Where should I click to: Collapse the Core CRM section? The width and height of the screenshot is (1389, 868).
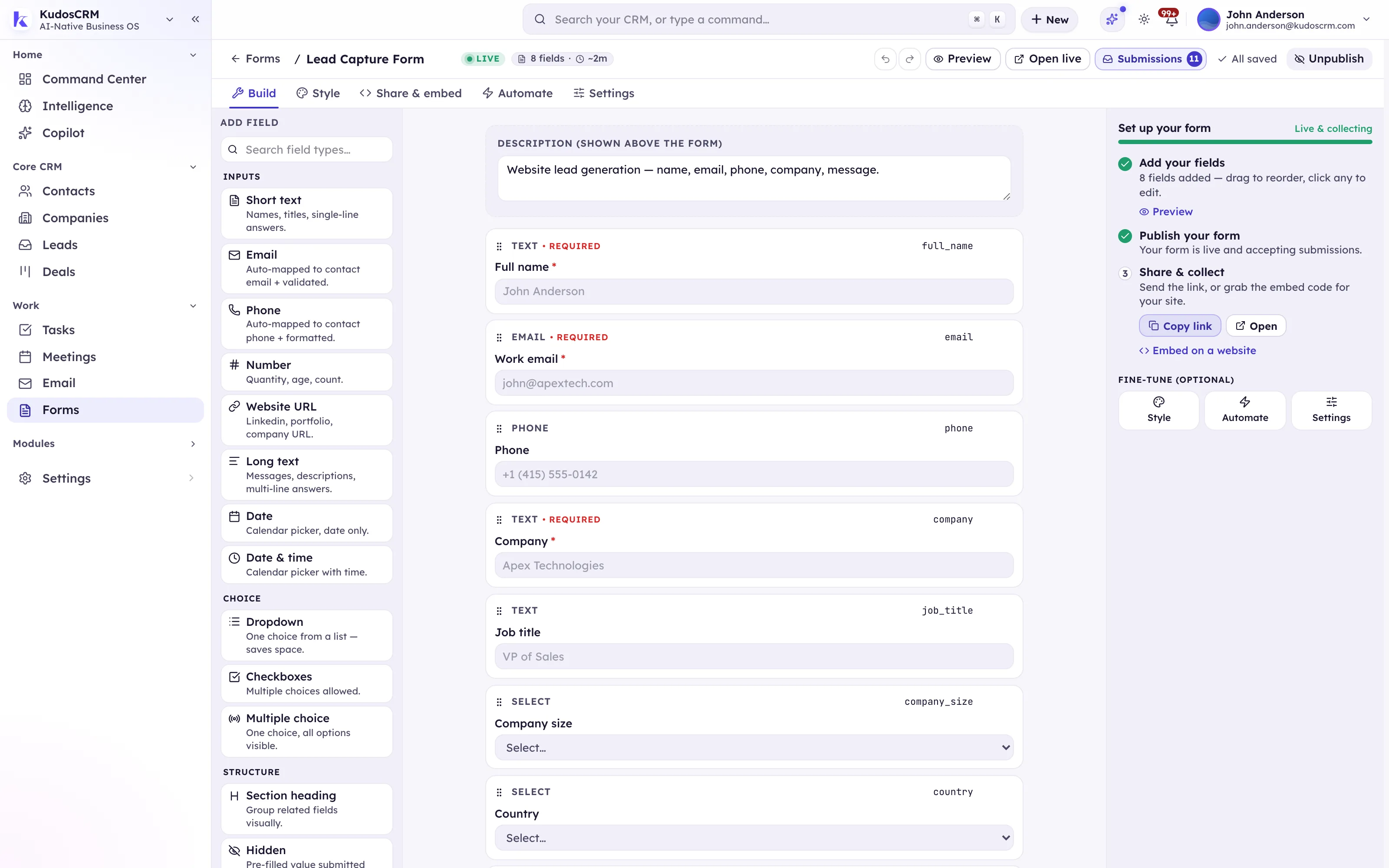coord(193,167)
